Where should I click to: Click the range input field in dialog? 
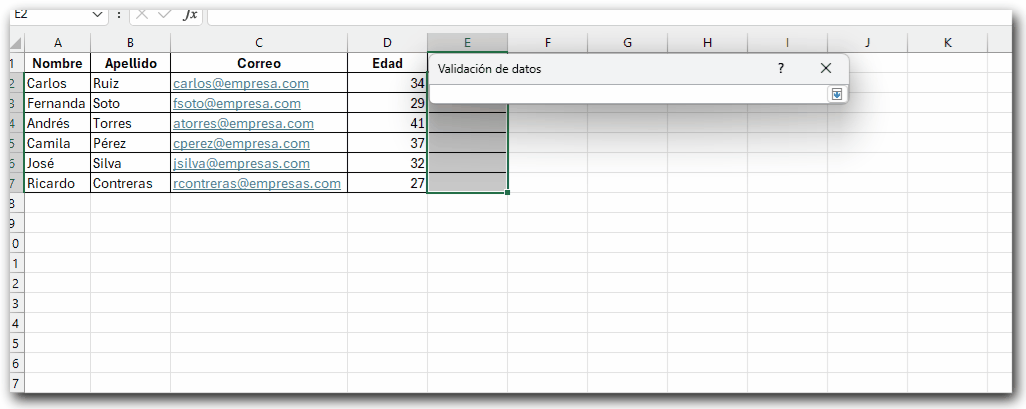pos(629,95)
